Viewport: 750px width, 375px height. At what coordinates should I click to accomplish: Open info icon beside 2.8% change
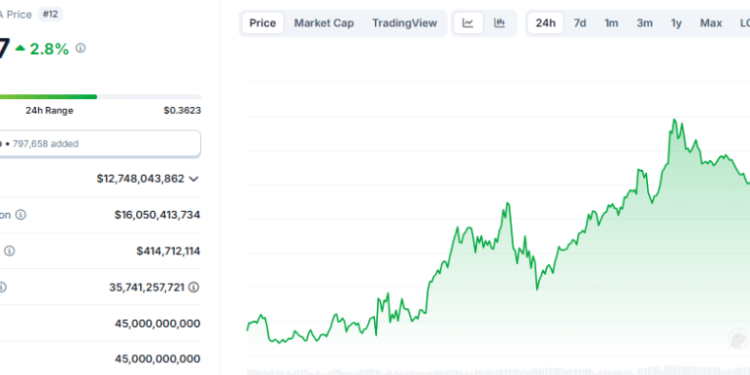[80, 48]
